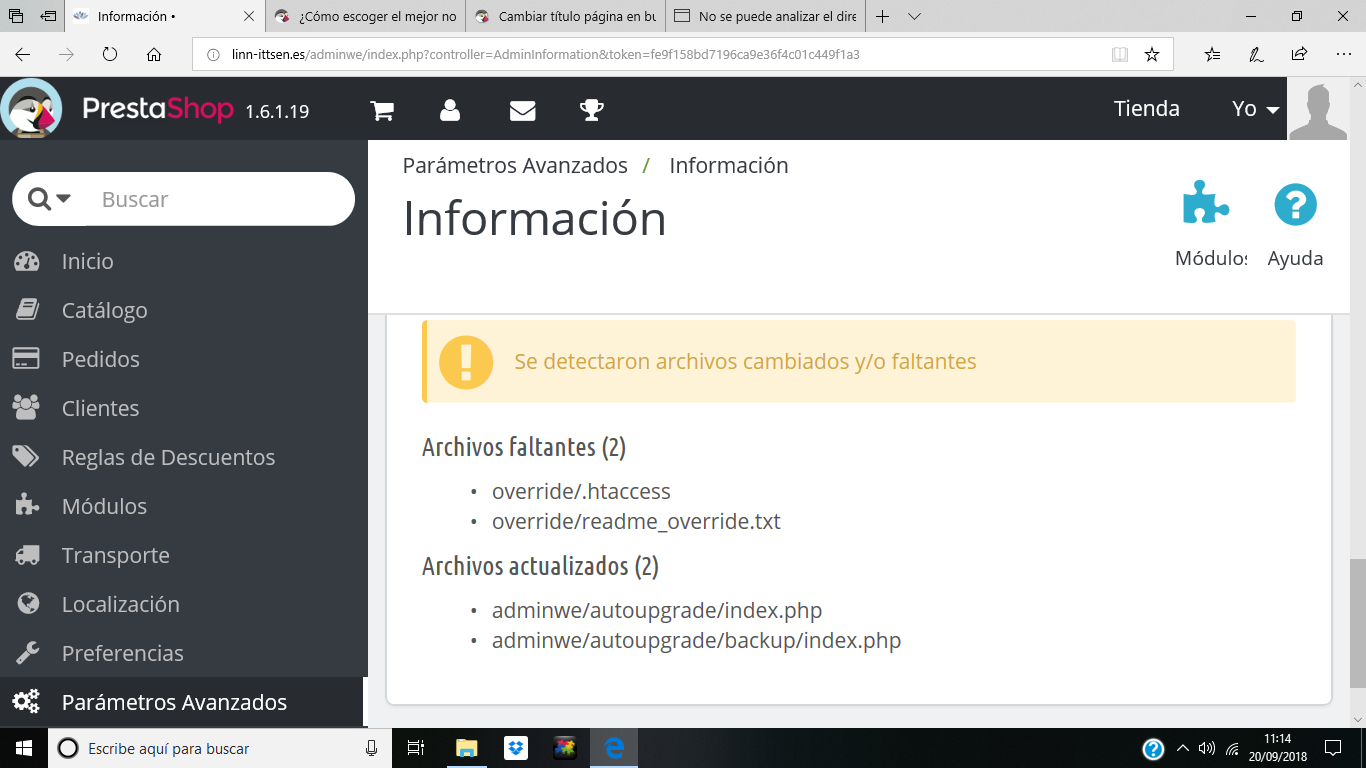Click the Transporte truck icon
Screen dimensions: 1366x768
point(27,555)
